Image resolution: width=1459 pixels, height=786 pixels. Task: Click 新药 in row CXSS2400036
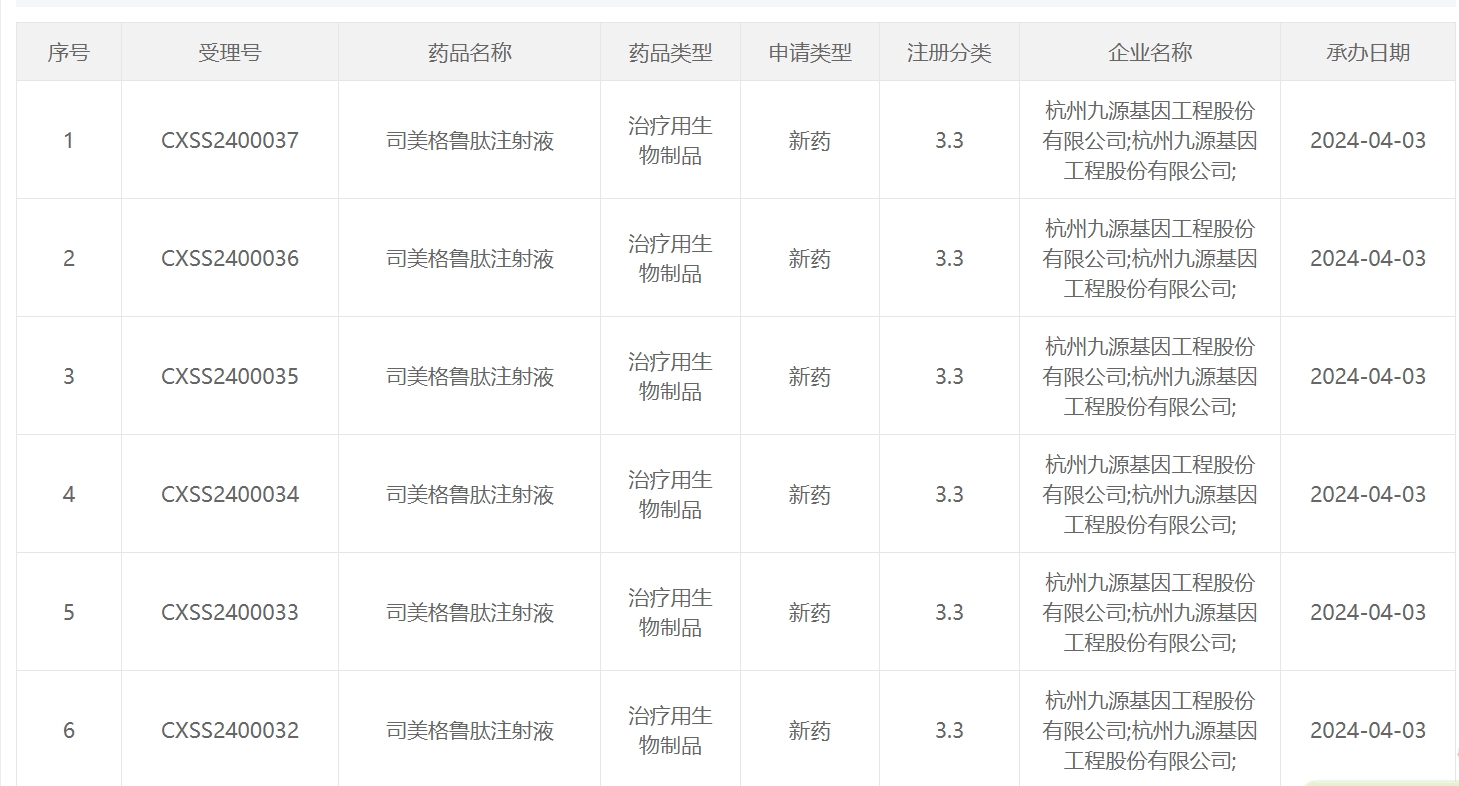(810, 259)
